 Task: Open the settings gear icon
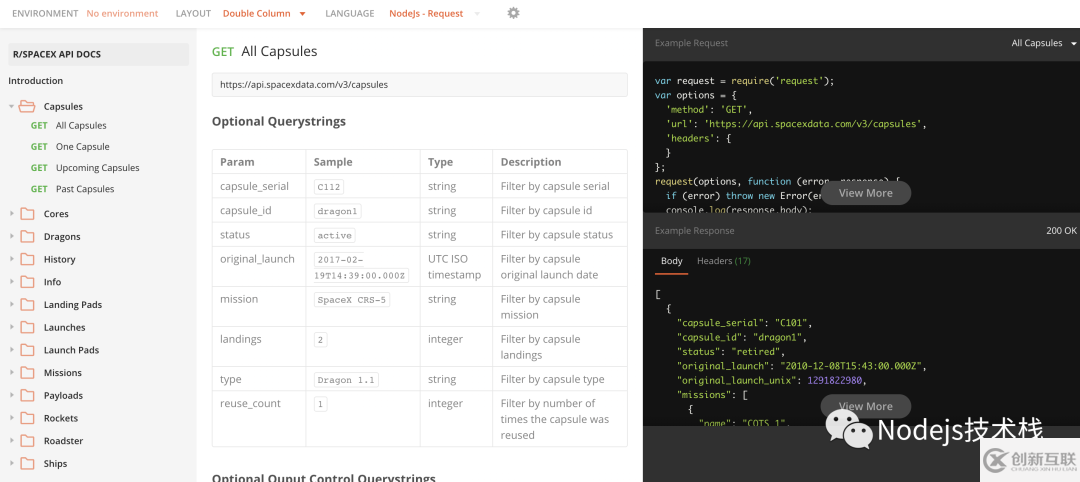(x=513, y=13)
